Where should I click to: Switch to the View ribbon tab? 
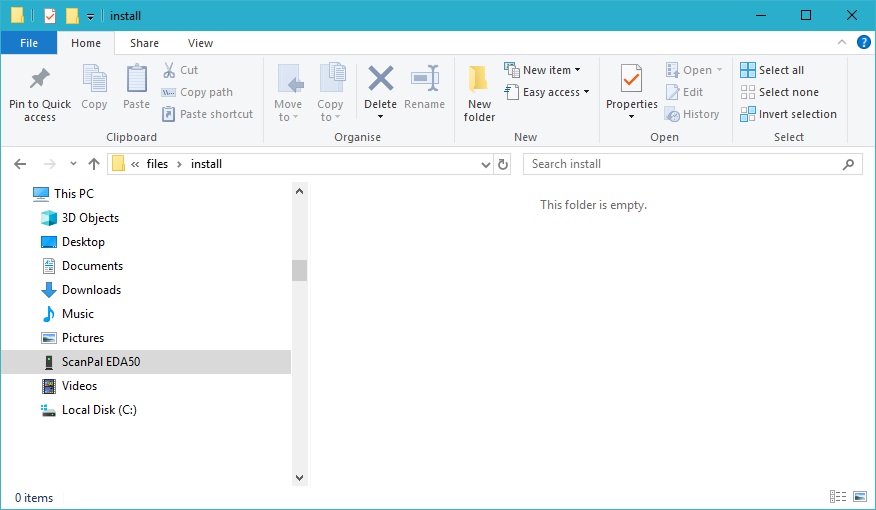tap(200, 43)
